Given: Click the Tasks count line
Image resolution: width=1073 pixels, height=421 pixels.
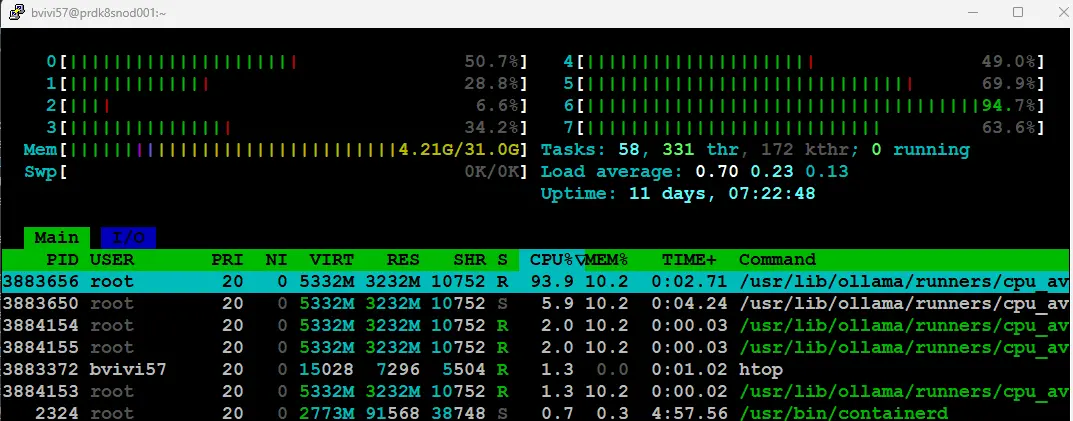Looking at the screenshot, I should click(x=755, y=150).
